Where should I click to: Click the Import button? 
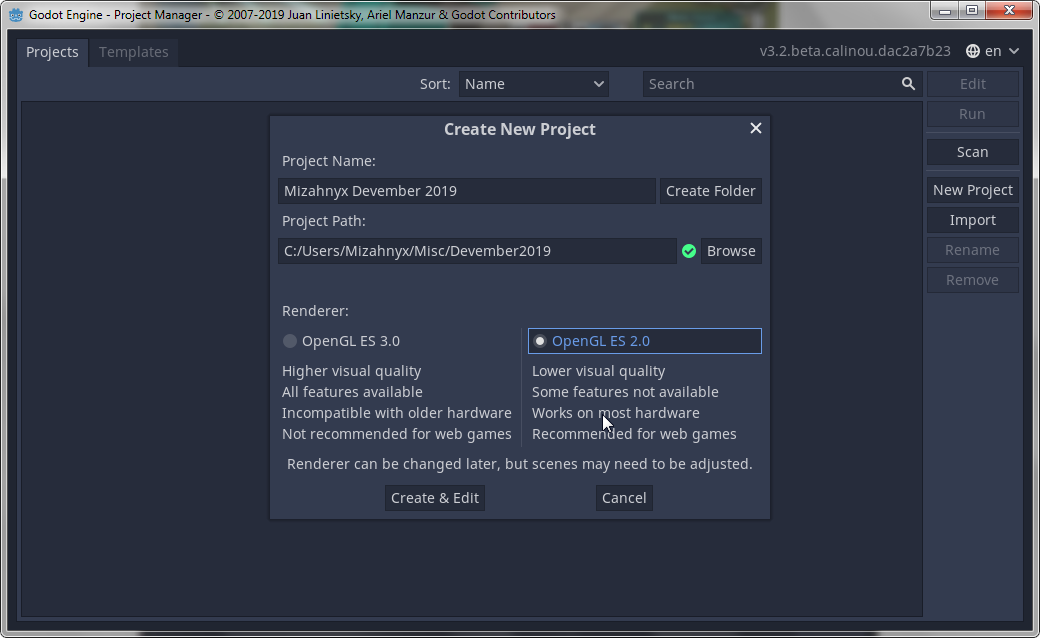pyautogui.click(x=972, y=220)
